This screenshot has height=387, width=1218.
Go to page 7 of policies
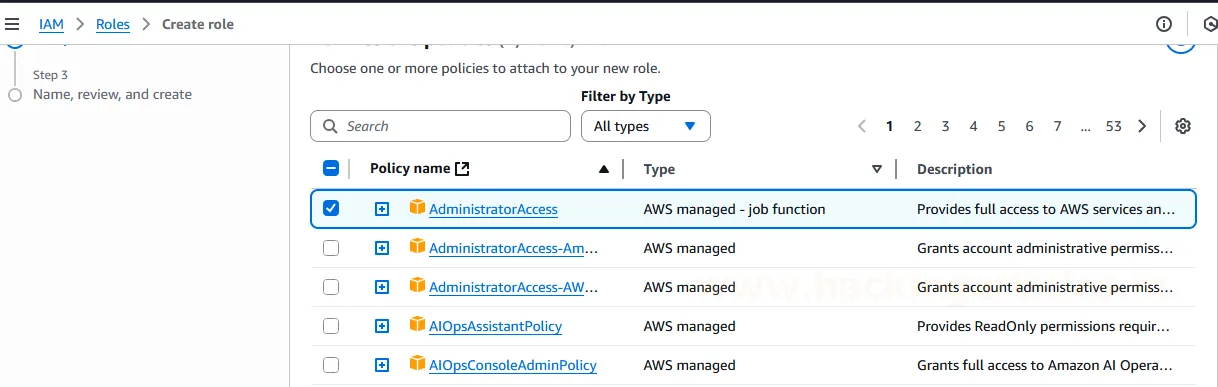click(1057, 126)
